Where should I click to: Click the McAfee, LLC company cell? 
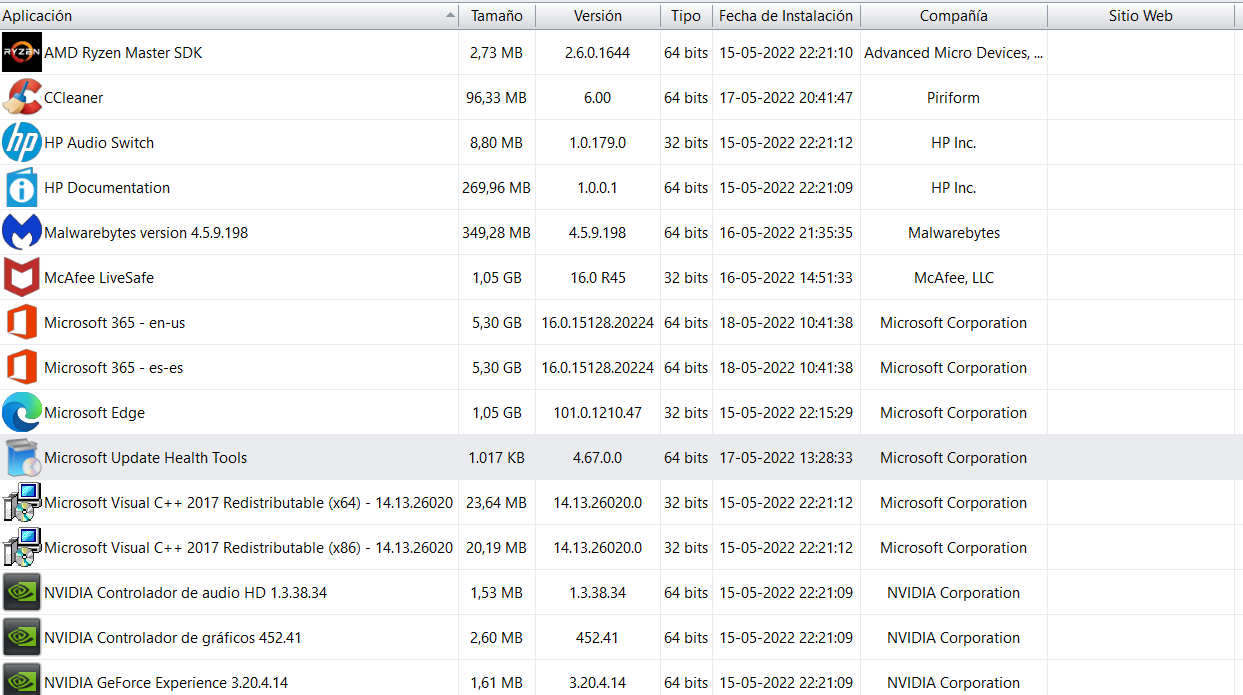(x=954, y=277)
